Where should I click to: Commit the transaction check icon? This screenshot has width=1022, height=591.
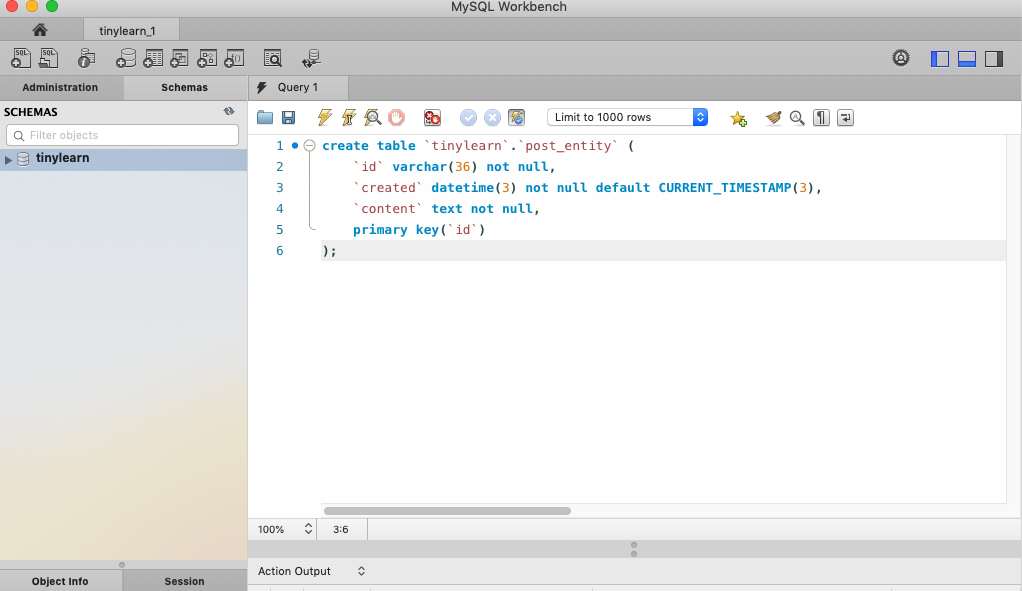click(468, 117)
